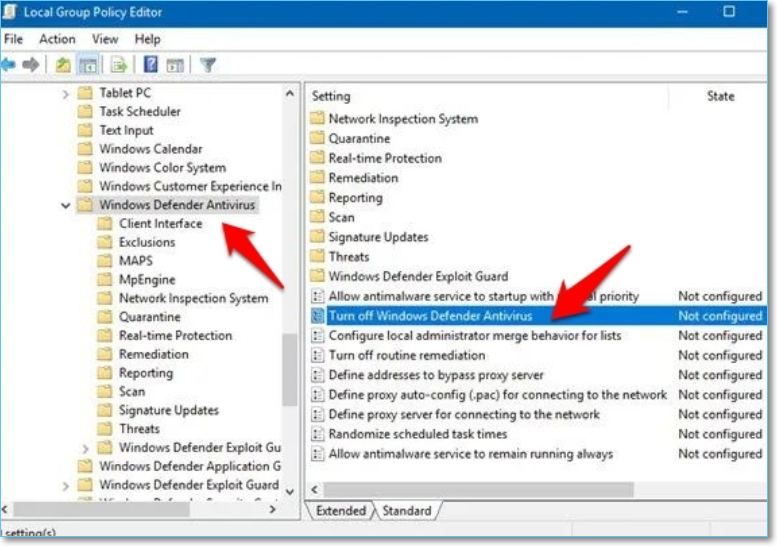Click settings pane horizontal scroll left arrow
This screenshot has width=777, height=546.
(x=315, y=490)
